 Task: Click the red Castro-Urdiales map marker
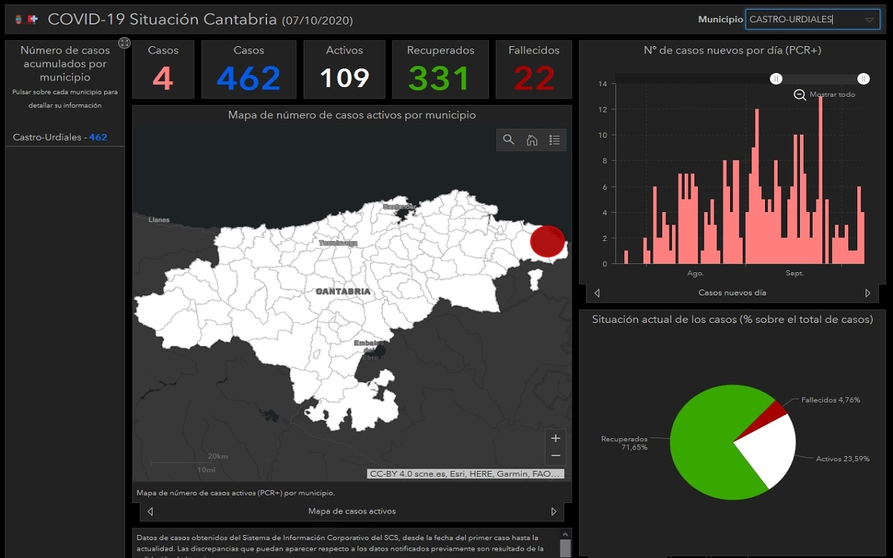(547, 241)
